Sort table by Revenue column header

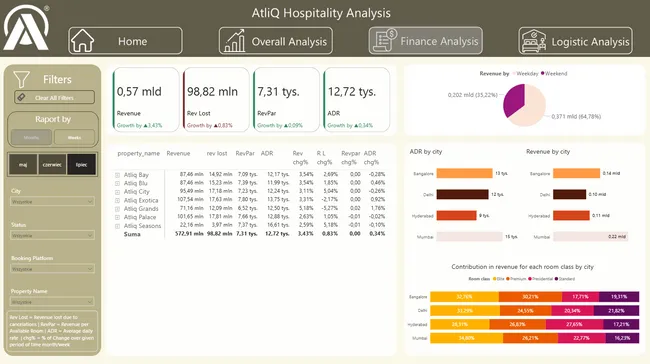(178, 153)
